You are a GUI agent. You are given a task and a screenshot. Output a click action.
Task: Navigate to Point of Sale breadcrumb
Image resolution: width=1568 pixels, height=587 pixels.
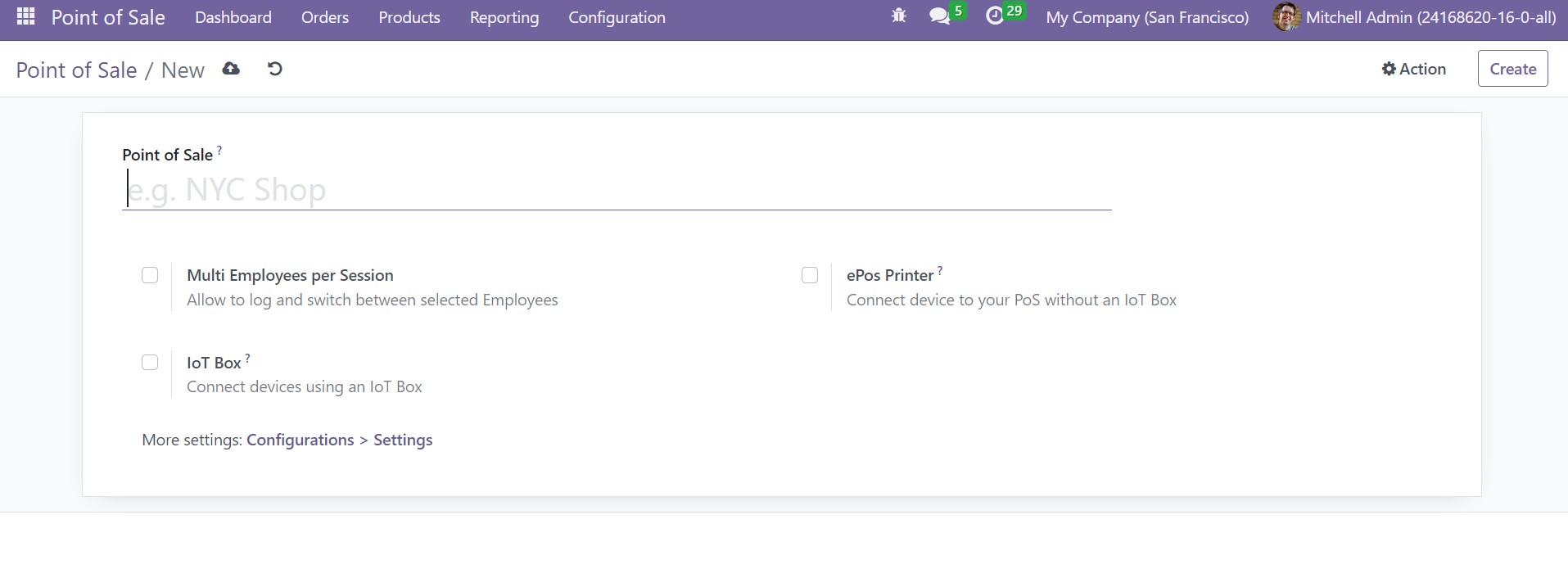[76, 70]
